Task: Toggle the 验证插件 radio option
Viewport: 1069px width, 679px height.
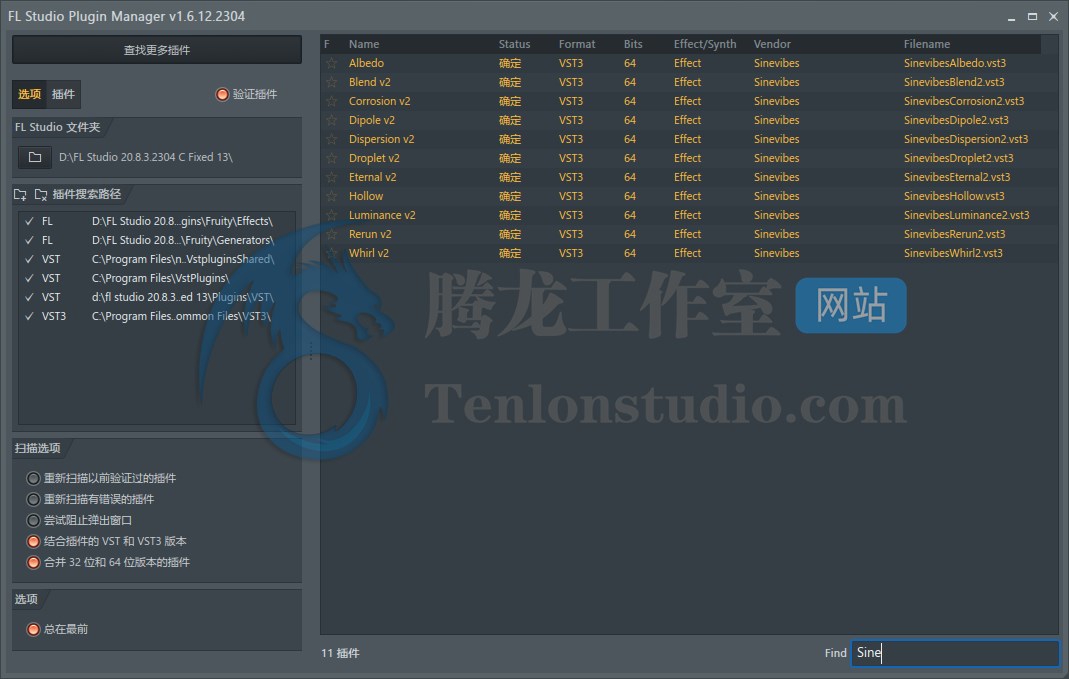Action: click(222, 94)
